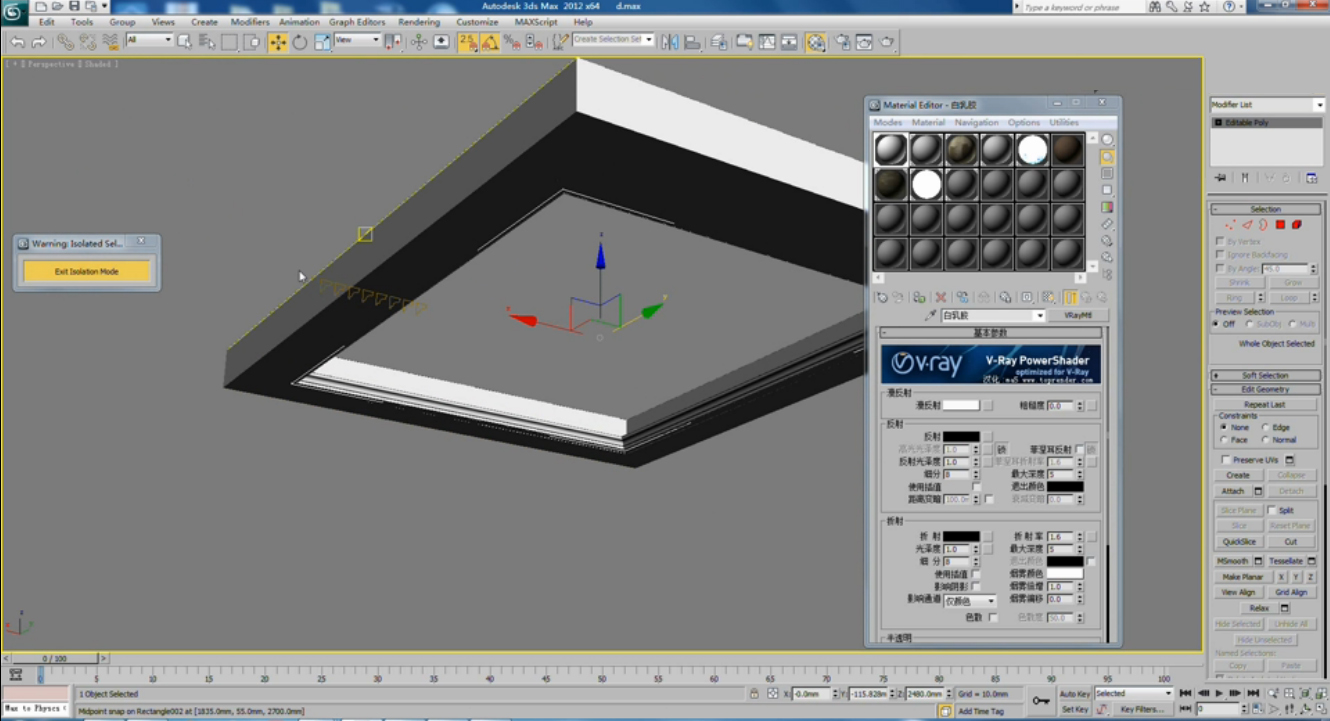Screen dimensions: 1330x721
Task: Click the Redo arrow in main toolbar
Action: coord(39,42)
